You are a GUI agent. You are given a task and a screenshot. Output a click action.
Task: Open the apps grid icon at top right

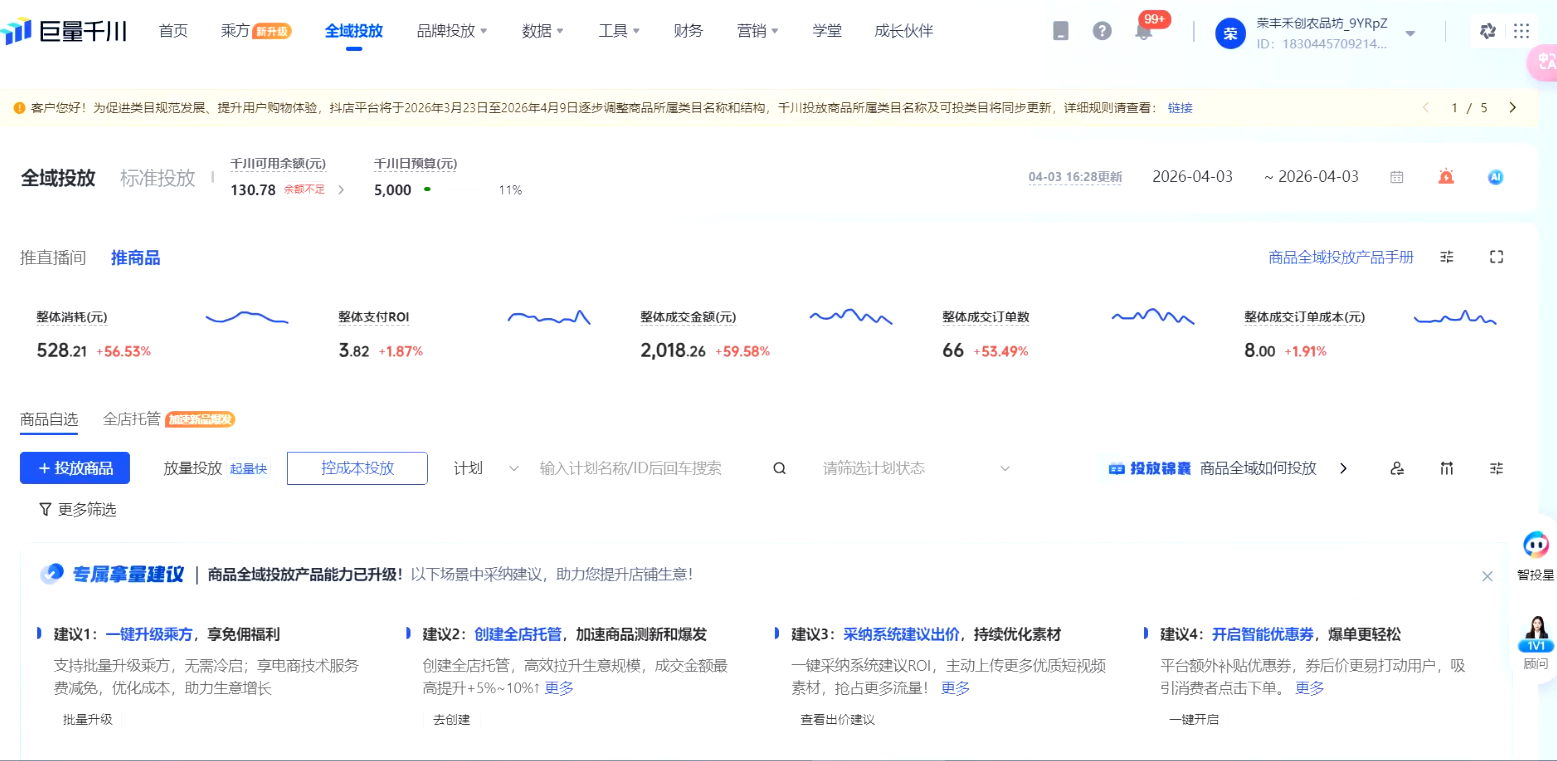tap(1522, 31)
